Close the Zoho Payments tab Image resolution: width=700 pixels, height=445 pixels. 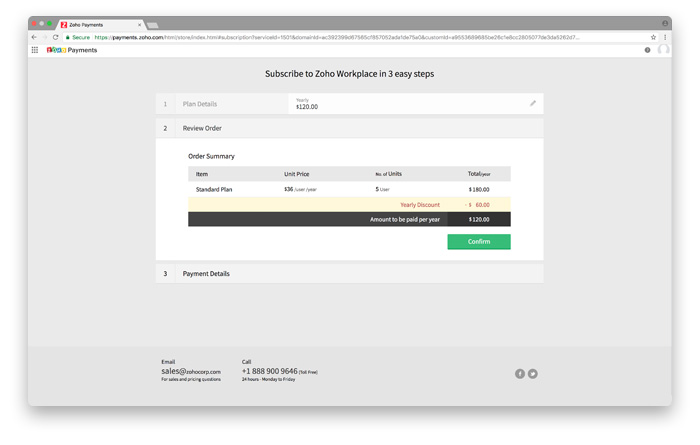pyautogui.click(x=139, y=25)
